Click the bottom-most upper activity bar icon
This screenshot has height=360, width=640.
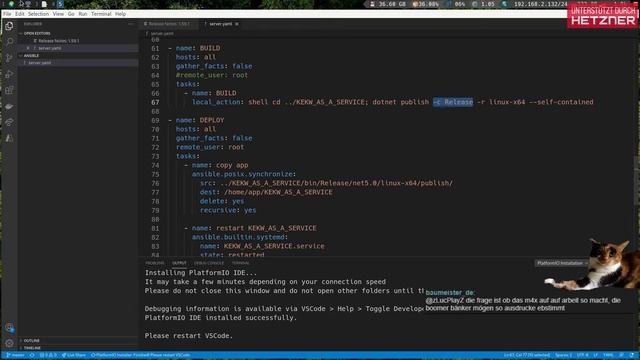pyautogui.click(x=9, y=138)
